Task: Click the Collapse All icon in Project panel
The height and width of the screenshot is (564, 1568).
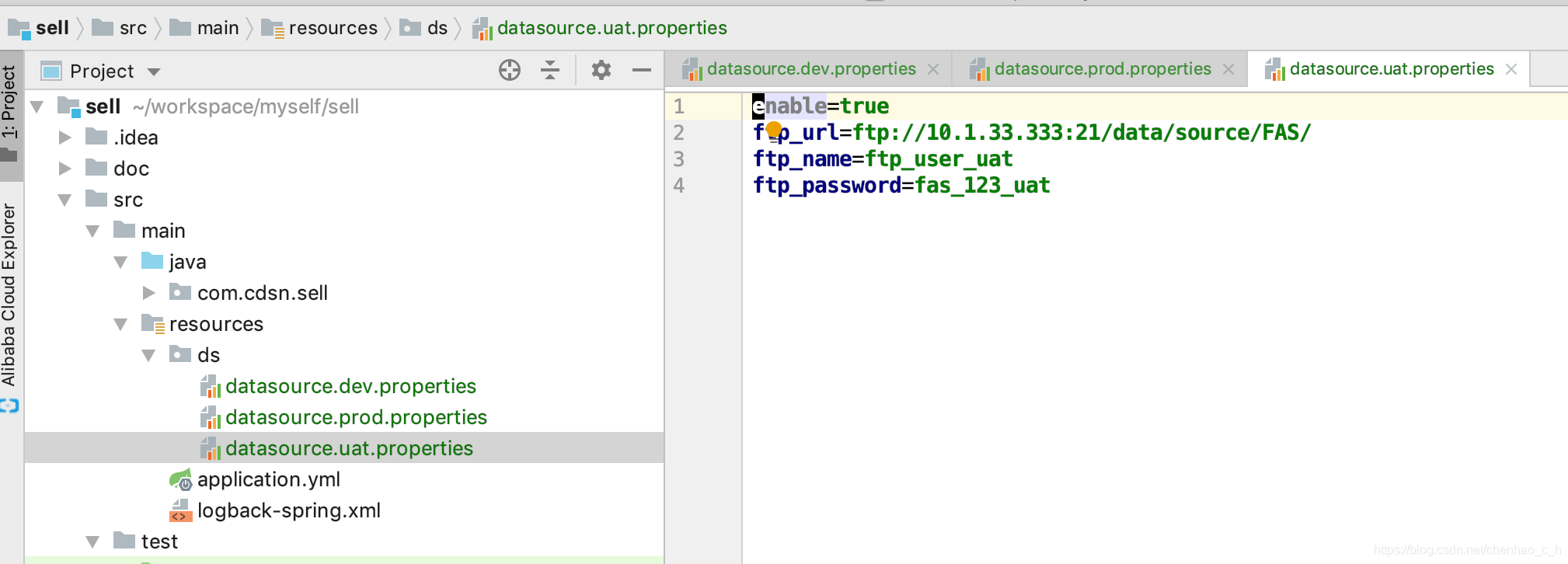Action: [x=550, y=71]
